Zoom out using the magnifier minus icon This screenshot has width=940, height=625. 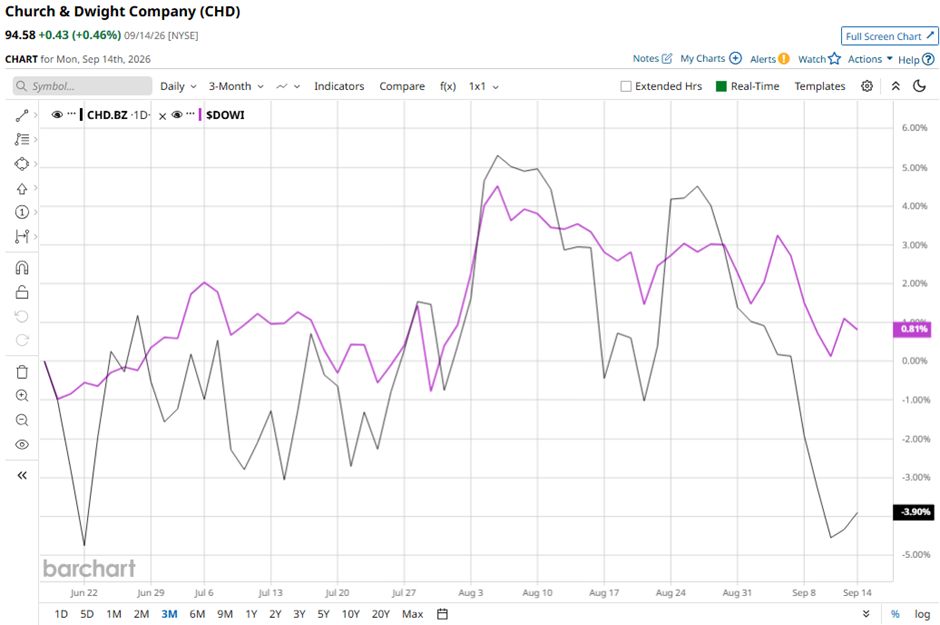pos(22,420)
